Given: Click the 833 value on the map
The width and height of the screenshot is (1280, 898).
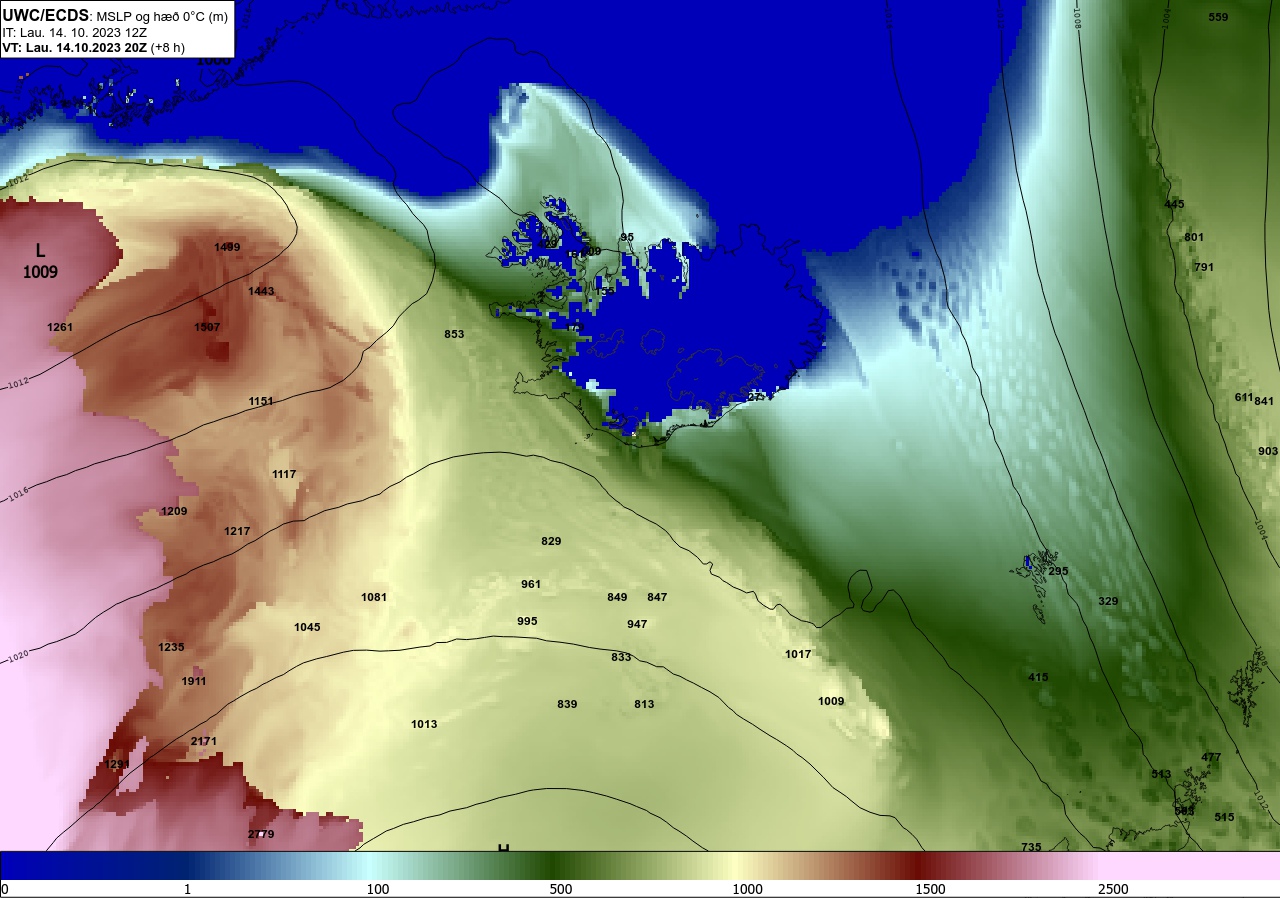Looking at the screenshot, I should point(621,657).
